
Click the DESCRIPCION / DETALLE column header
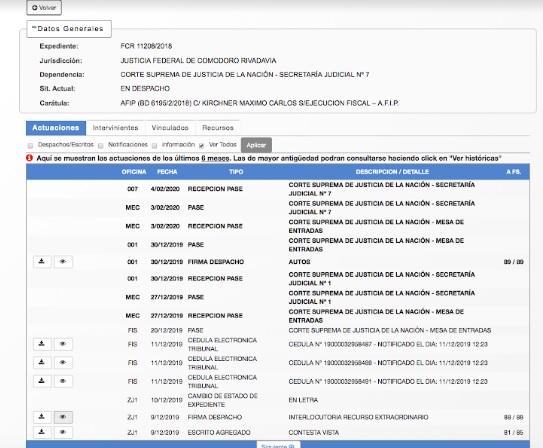click(x=392, y=172)
